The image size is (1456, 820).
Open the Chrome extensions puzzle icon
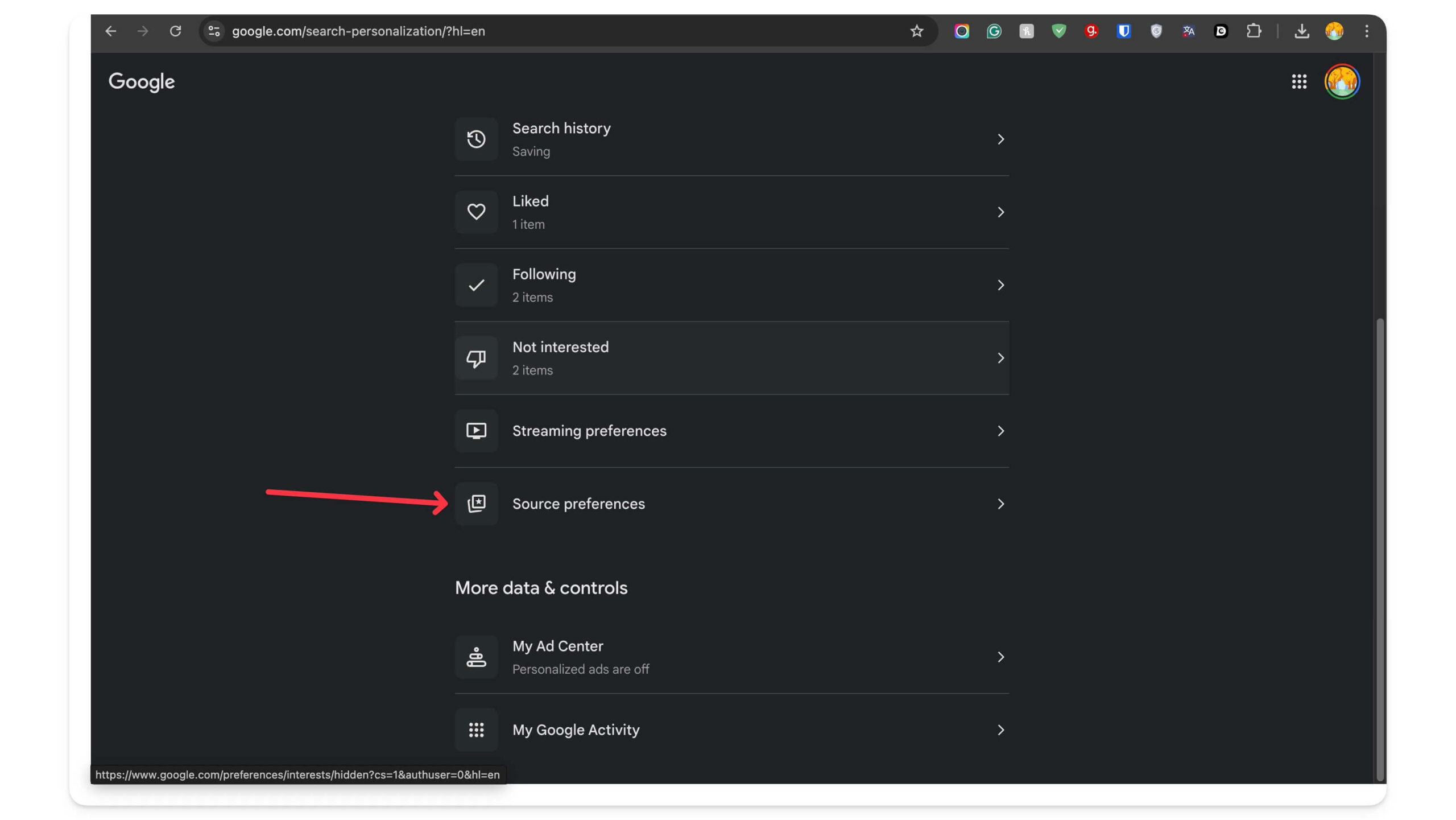[1254, 31]
